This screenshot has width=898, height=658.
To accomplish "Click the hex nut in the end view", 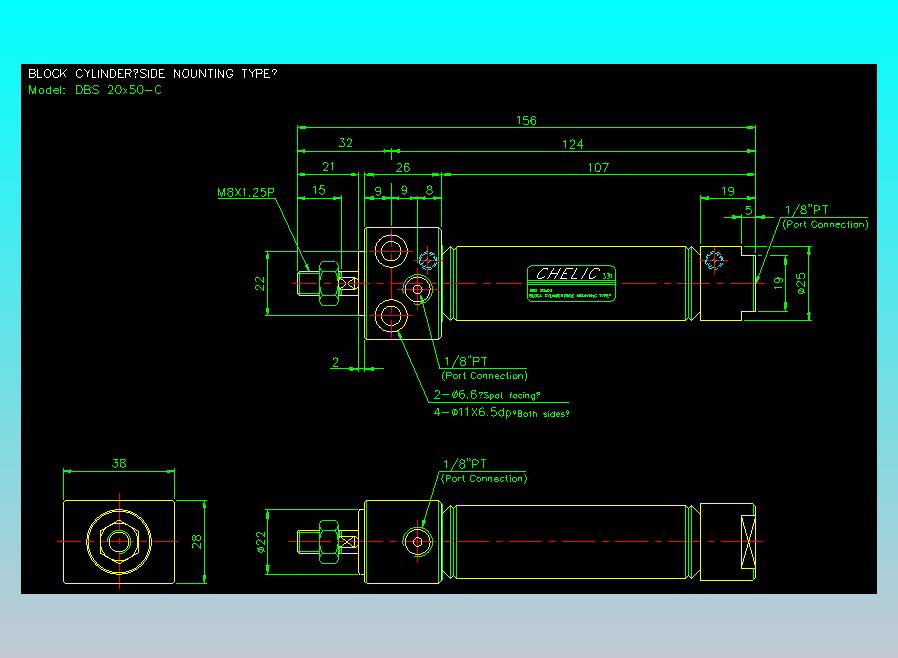I will coord(119,541).
